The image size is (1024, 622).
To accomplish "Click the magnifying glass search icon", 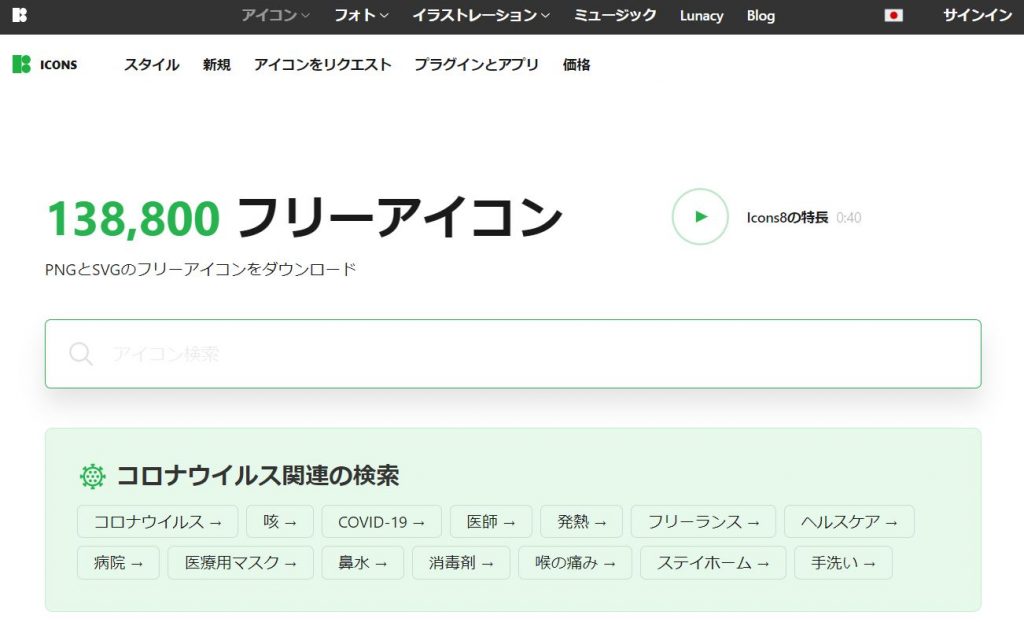I will (81, 354).
